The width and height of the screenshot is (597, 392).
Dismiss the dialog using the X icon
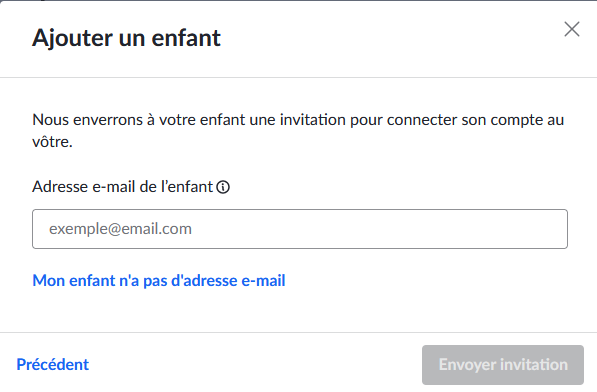coord(571,29)
